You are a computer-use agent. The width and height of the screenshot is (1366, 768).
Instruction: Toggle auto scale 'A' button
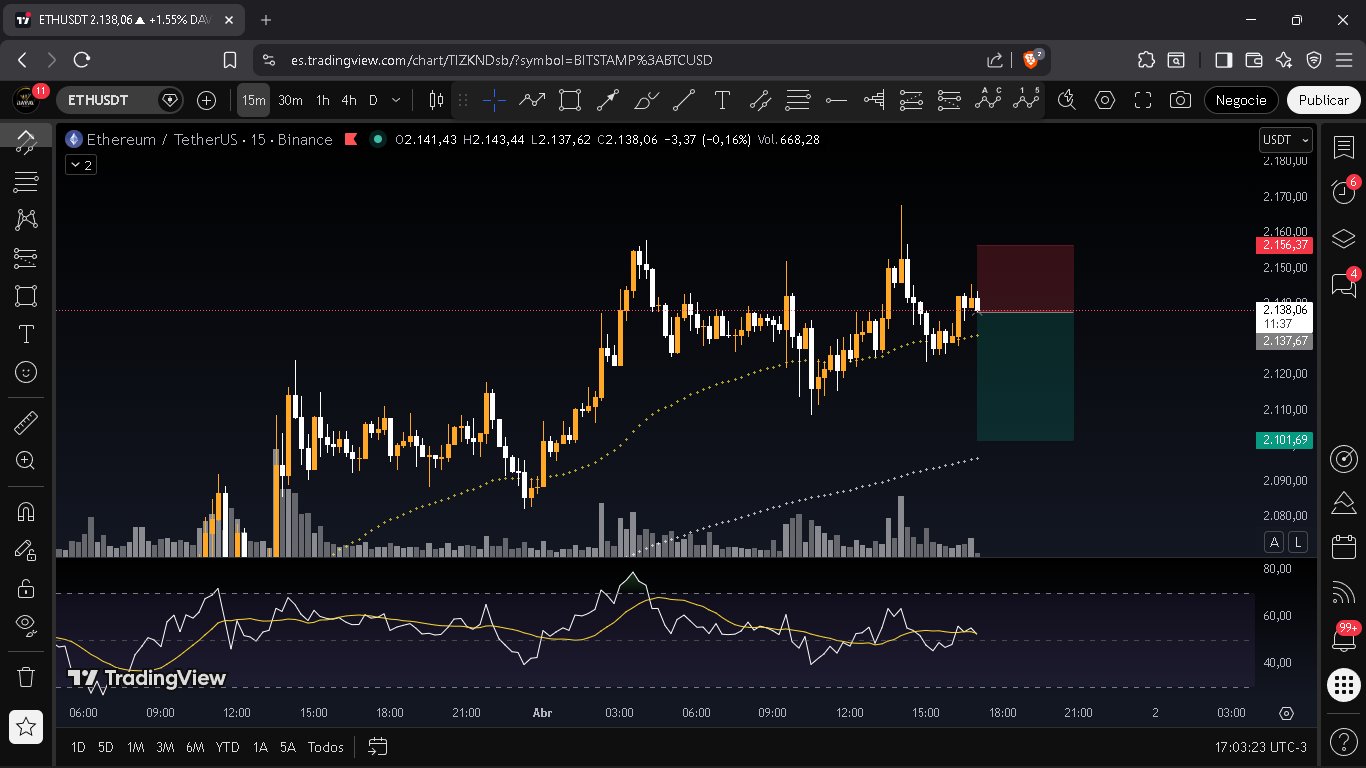(x=1274, y=542)
